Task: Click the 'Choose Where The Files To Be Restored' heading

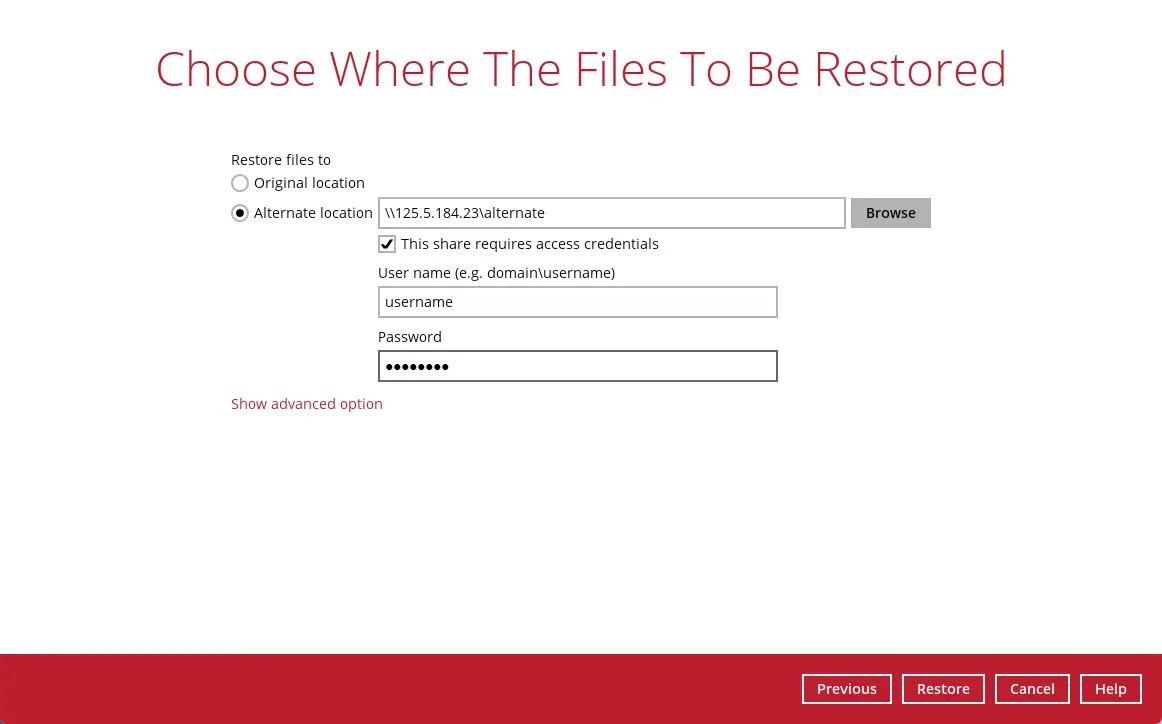Action: pyautogui.click(x=581, y=69)
